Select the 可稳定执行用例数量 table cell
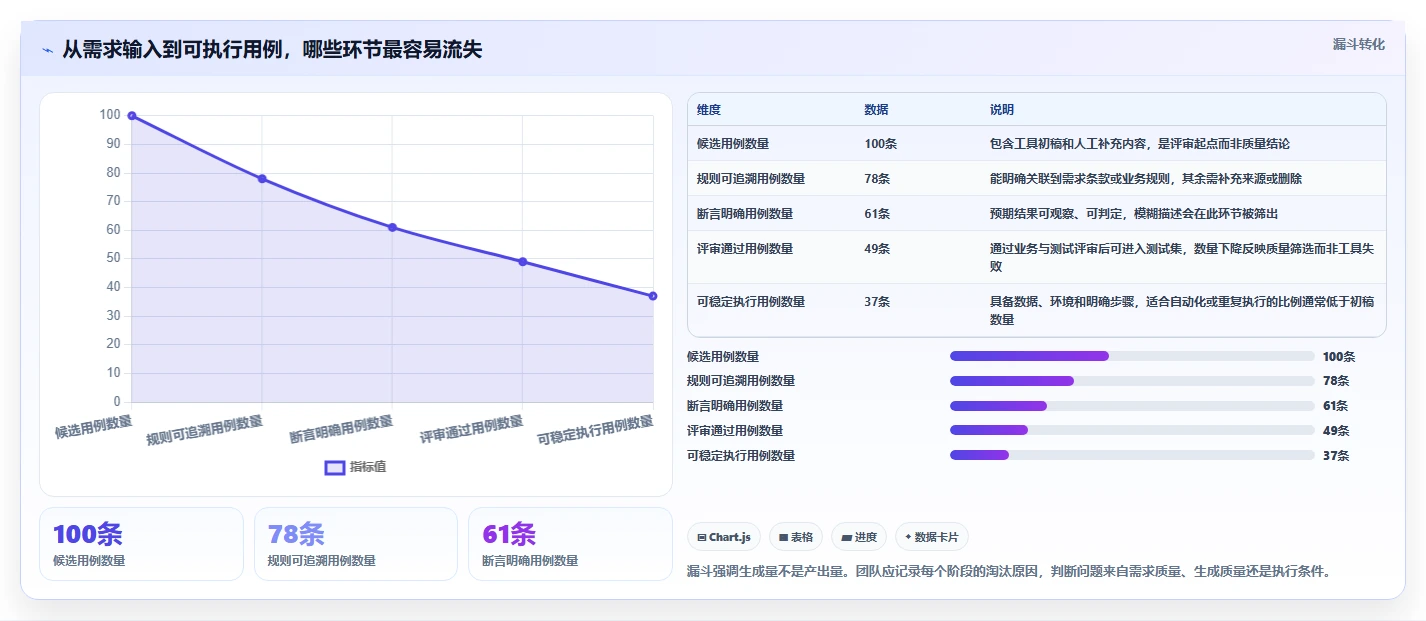This screenshot has height=621, width=1426. coord(751,302)
